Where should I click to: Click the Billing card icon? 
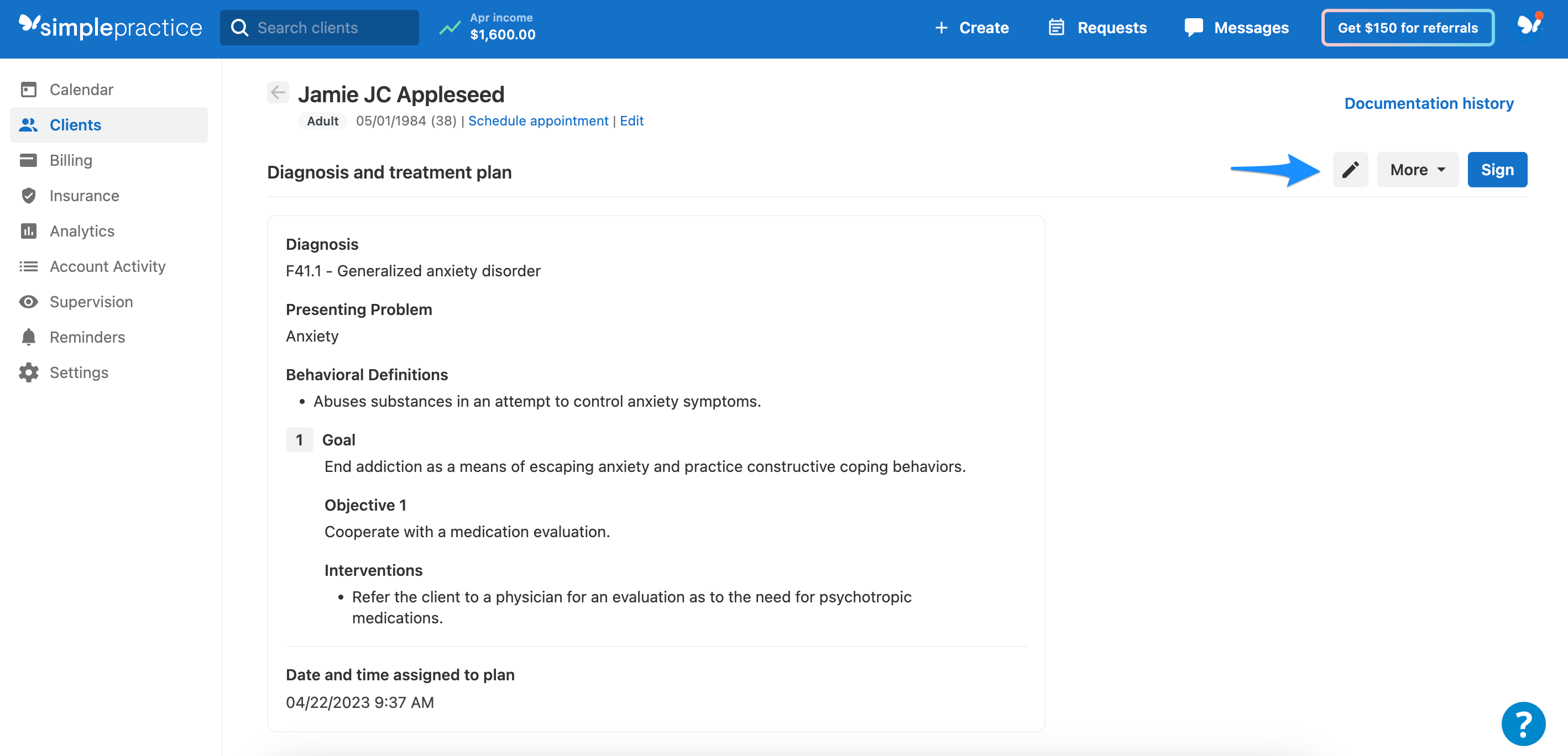(x=29, y=160)
